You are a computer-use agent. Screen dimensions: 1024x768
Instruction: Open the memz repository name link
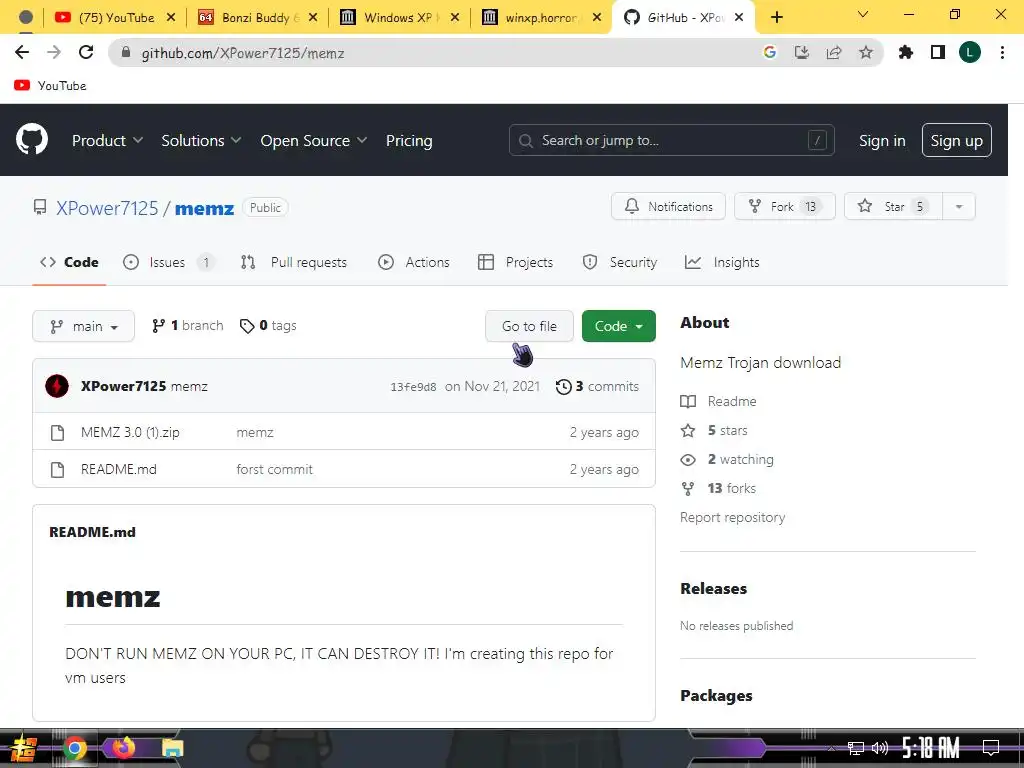[x=204, y=208]
